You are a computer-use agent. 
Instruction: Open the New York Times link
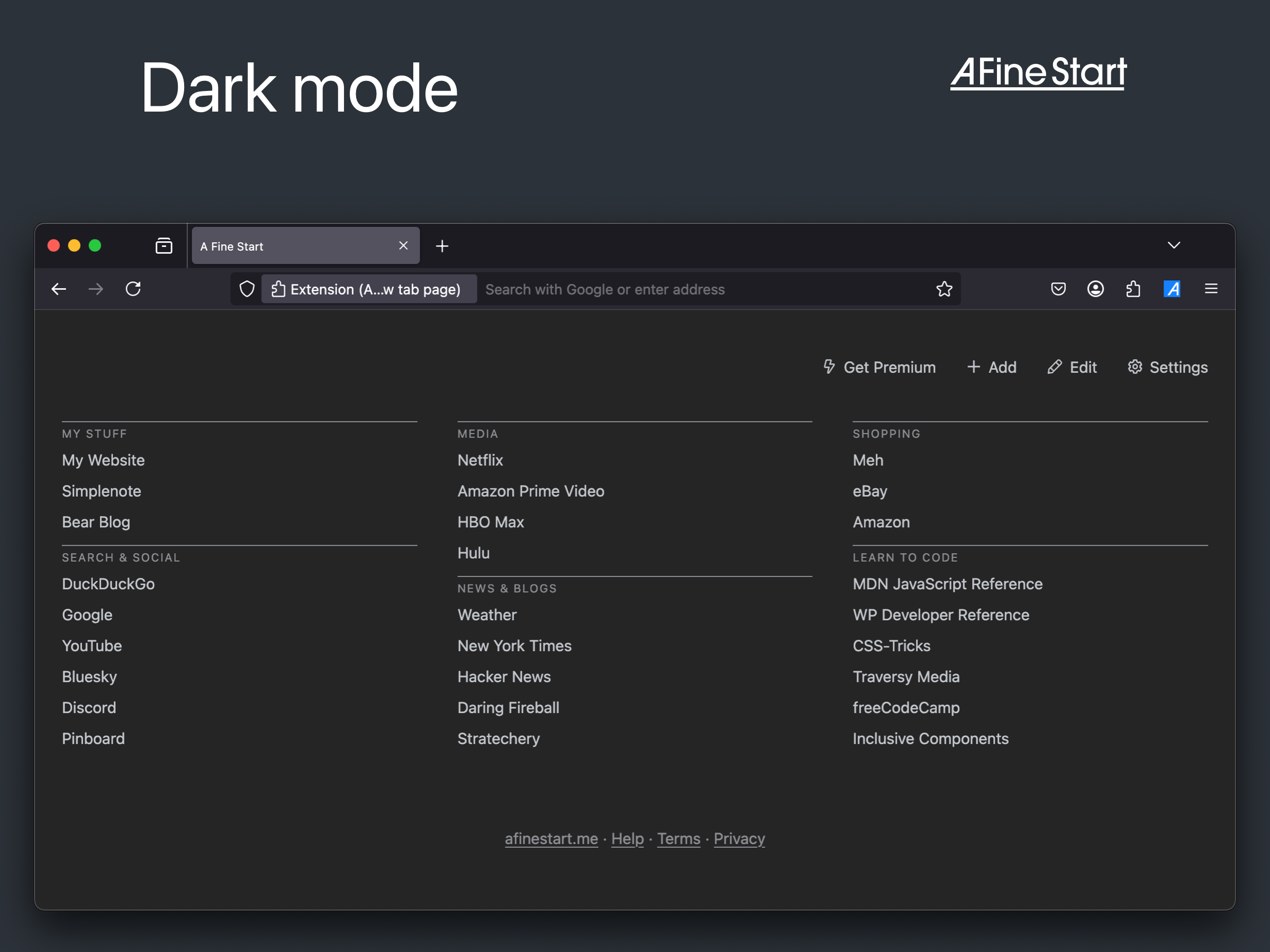(x=514, y=646)
